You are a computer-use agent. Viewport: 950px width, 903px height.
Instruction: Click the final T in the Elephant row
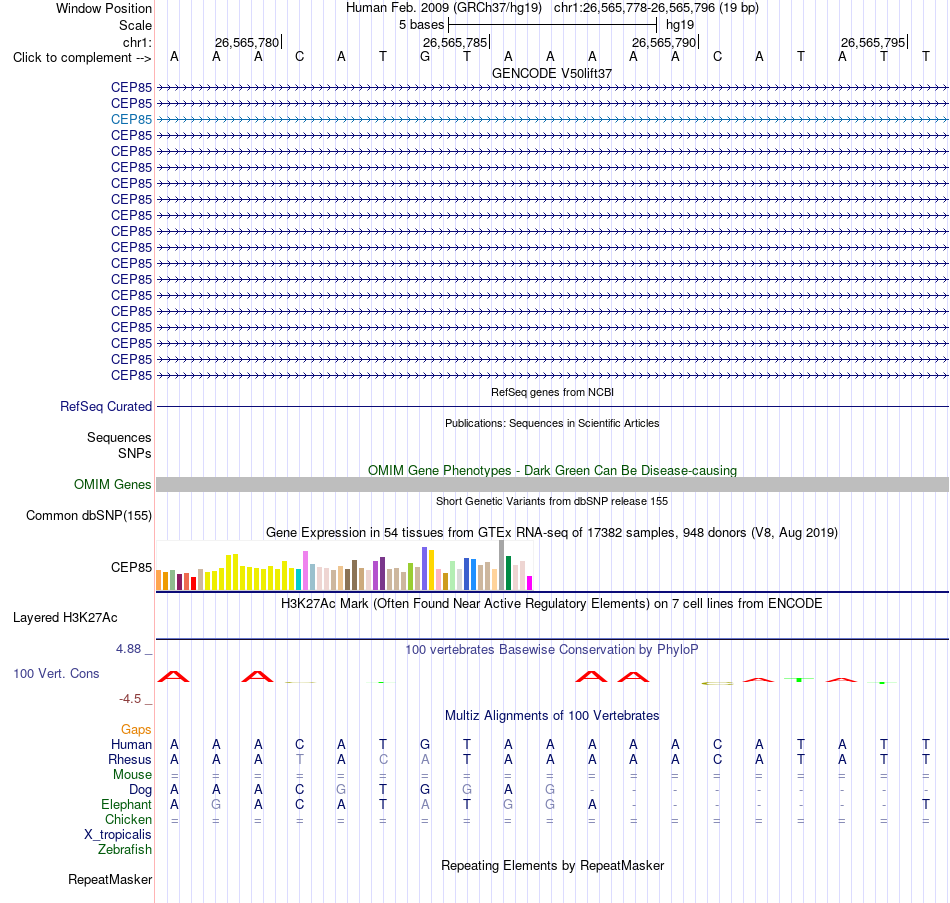pyautogui.click(x=926, y=804)
